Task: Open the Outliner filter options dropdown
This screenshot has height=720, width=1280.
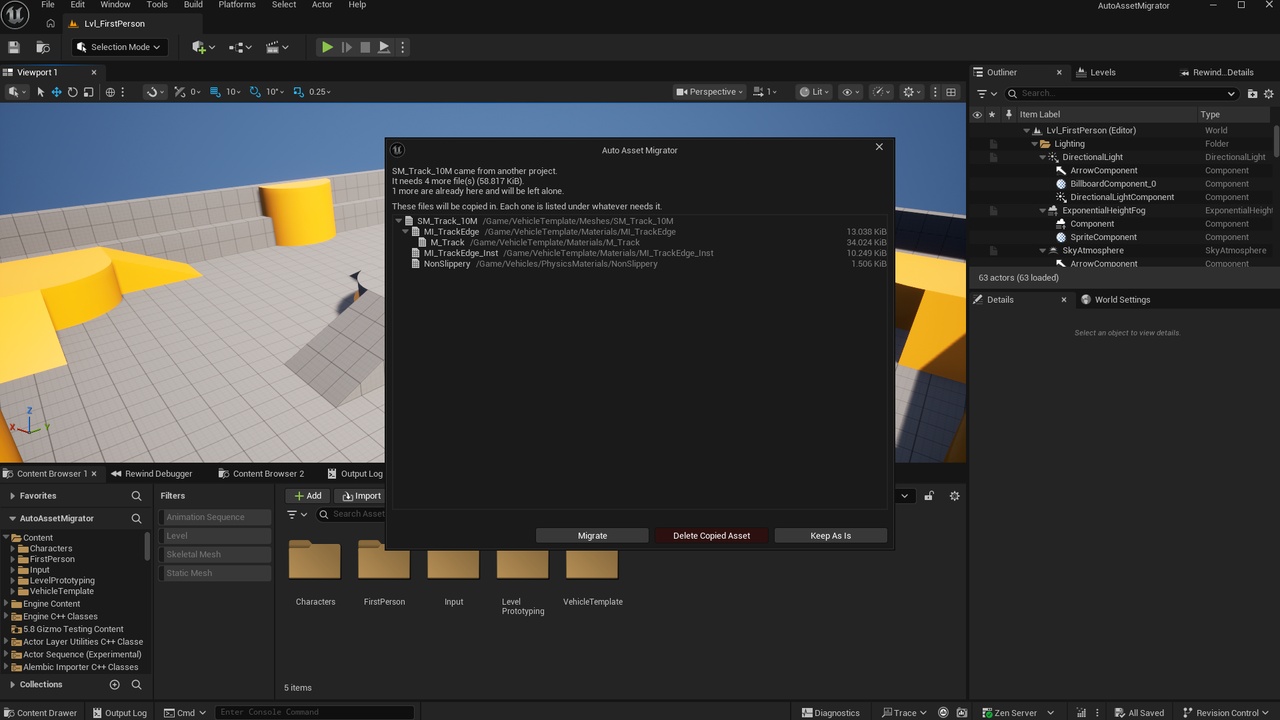Action: (985, 93)
